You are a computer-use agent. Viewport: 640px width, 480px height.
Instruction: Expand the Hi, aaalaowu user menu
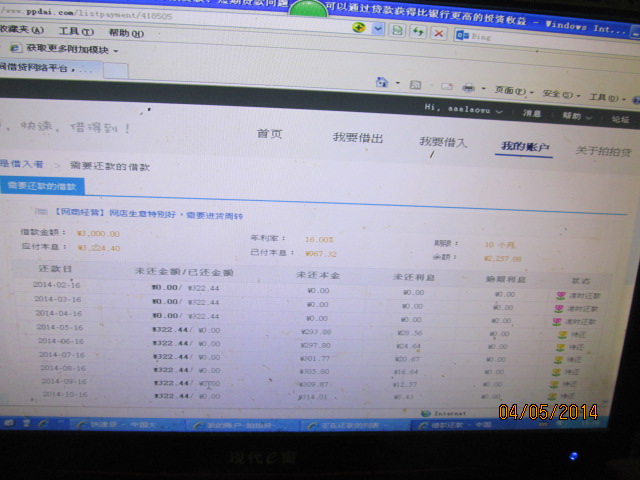pos(463,109)
